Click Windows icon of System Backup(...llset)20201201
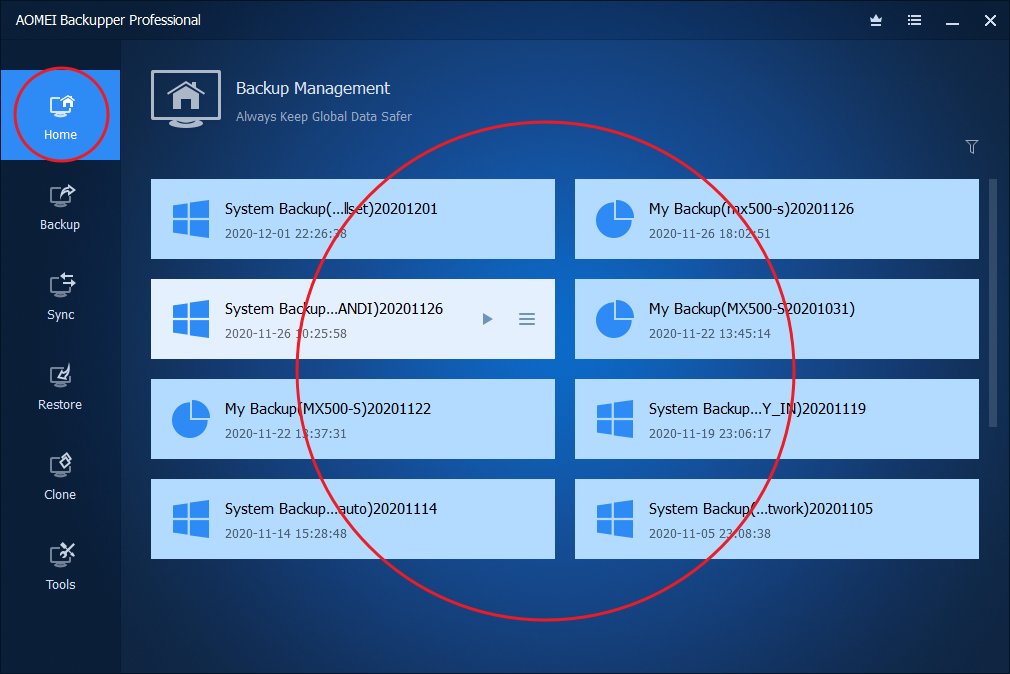 191,219
